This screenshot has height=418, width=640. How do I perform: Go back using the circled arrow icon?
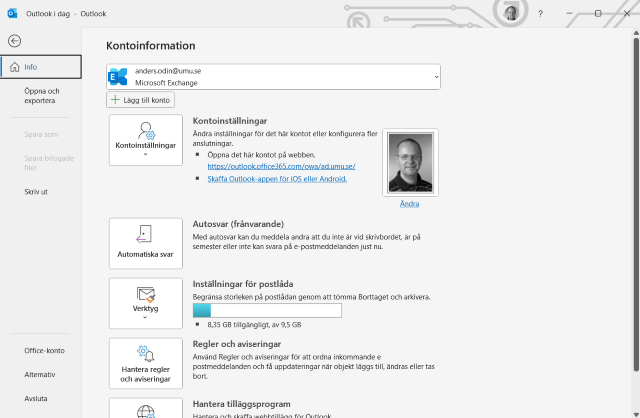(15, 41)
